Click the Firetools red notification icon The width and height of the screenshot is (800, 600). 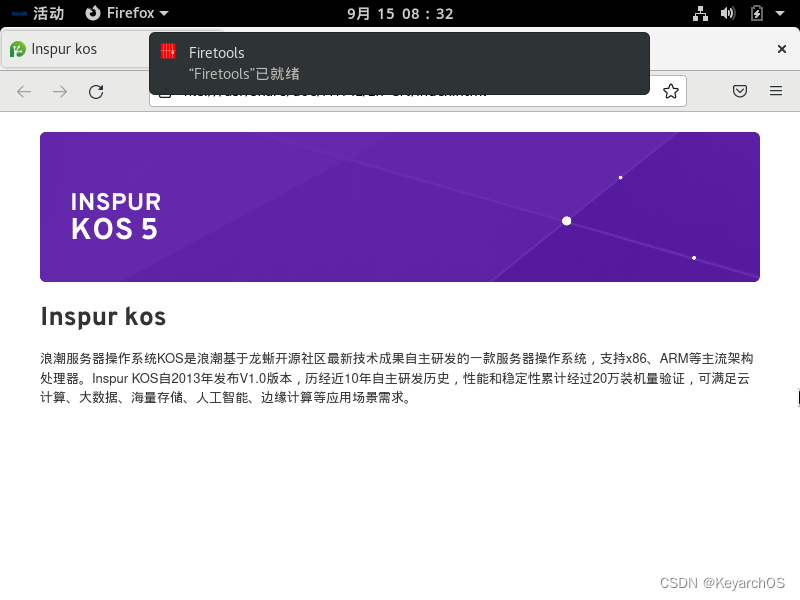click(168, 53)
